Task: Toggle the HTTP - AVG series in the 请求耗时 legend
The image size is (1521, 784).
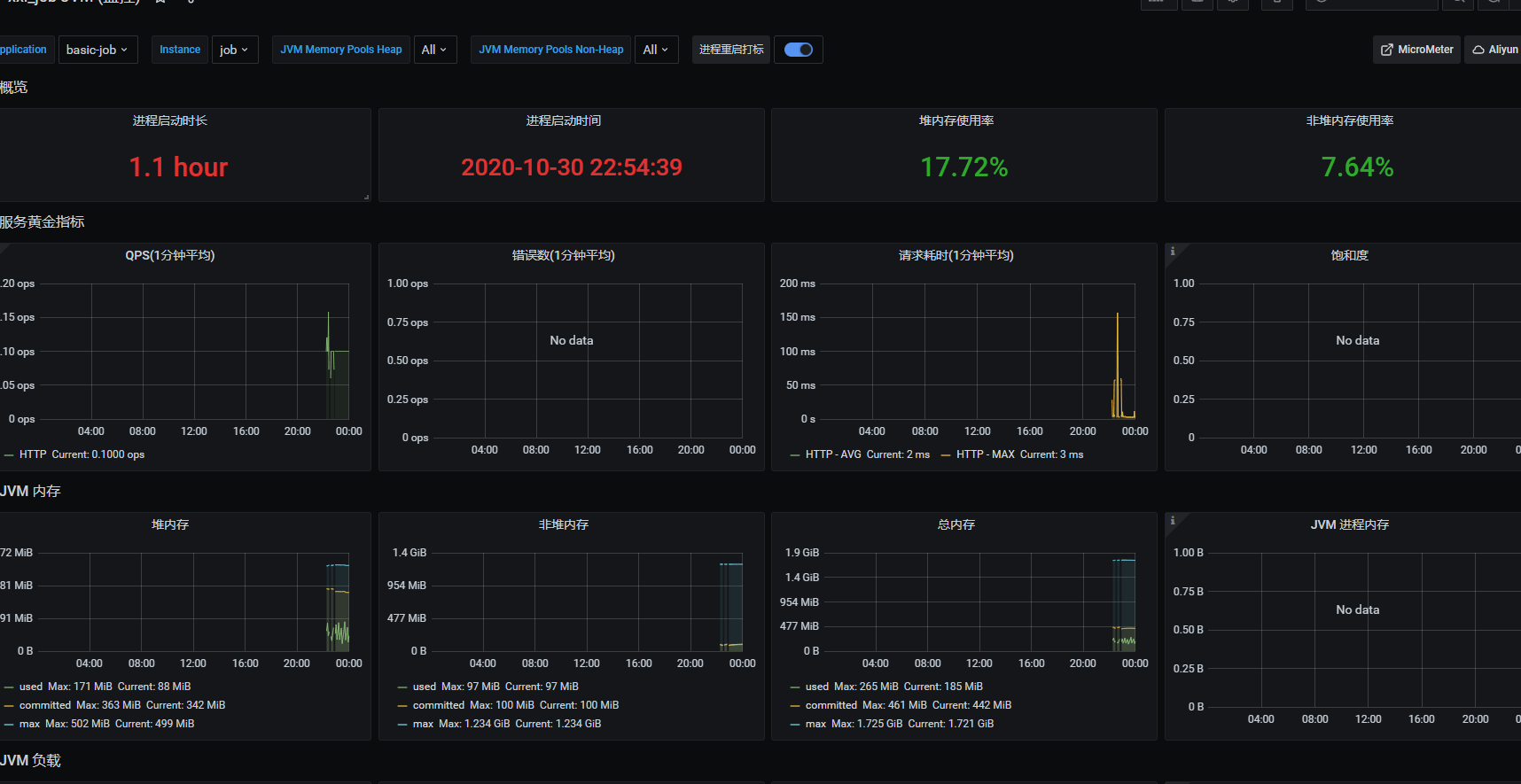Action: click(833, 454)
